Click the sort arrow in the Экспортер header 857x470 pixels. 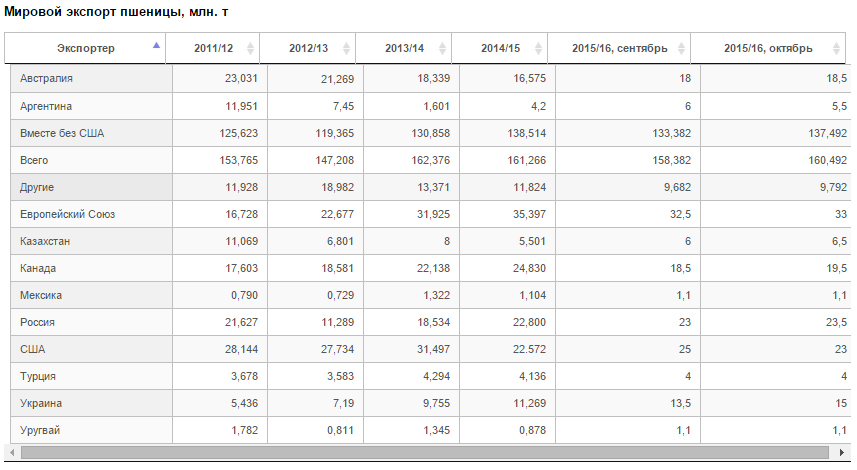point(156,46)
